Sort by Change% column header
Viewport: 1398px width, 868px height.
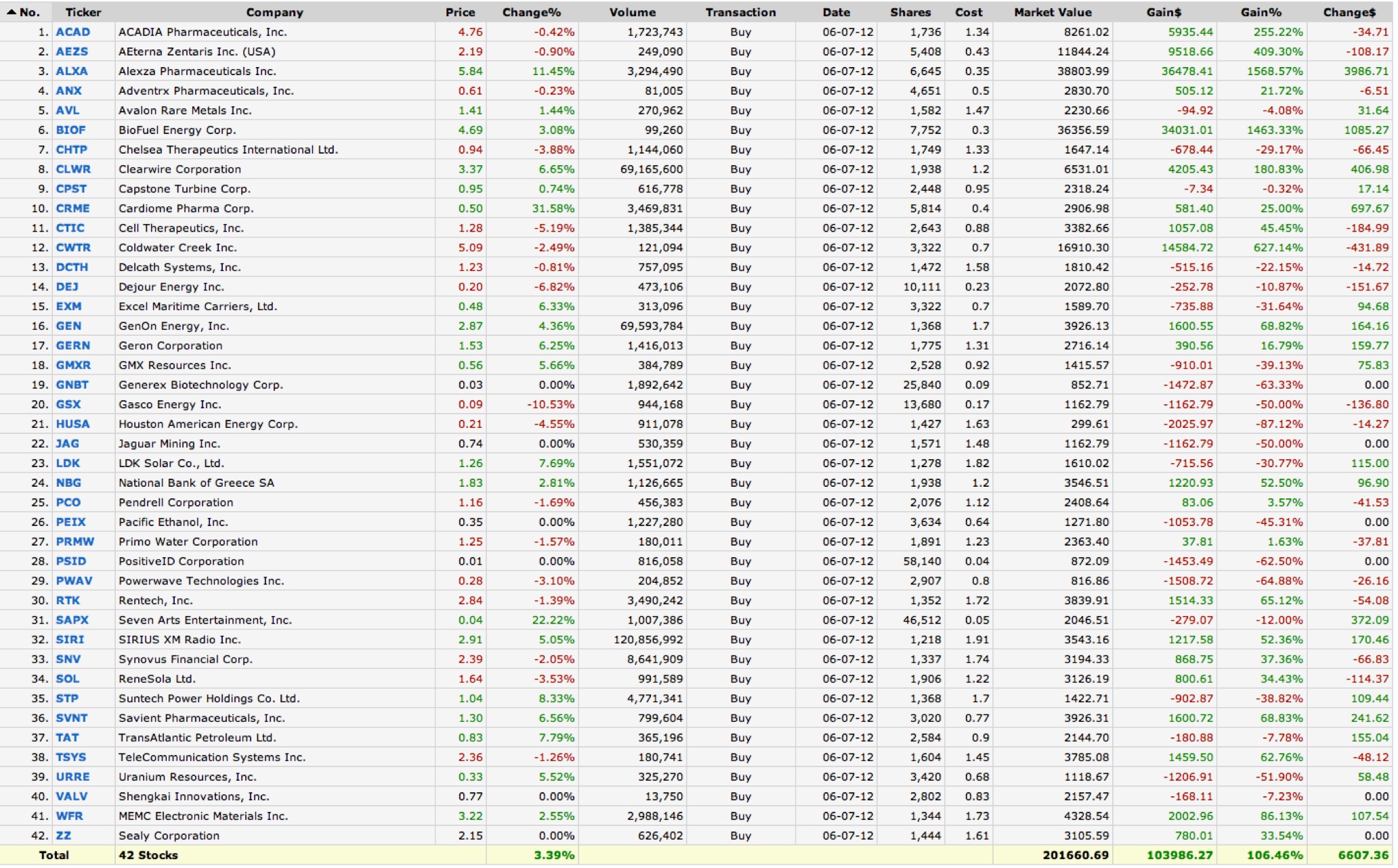click(x=531, y=12)
